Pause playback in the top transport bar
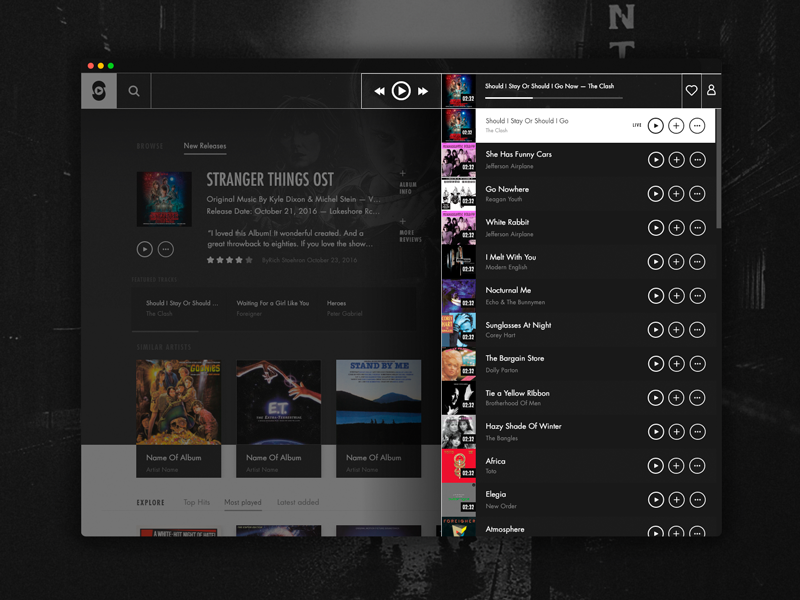 click(x=400, y=90)
